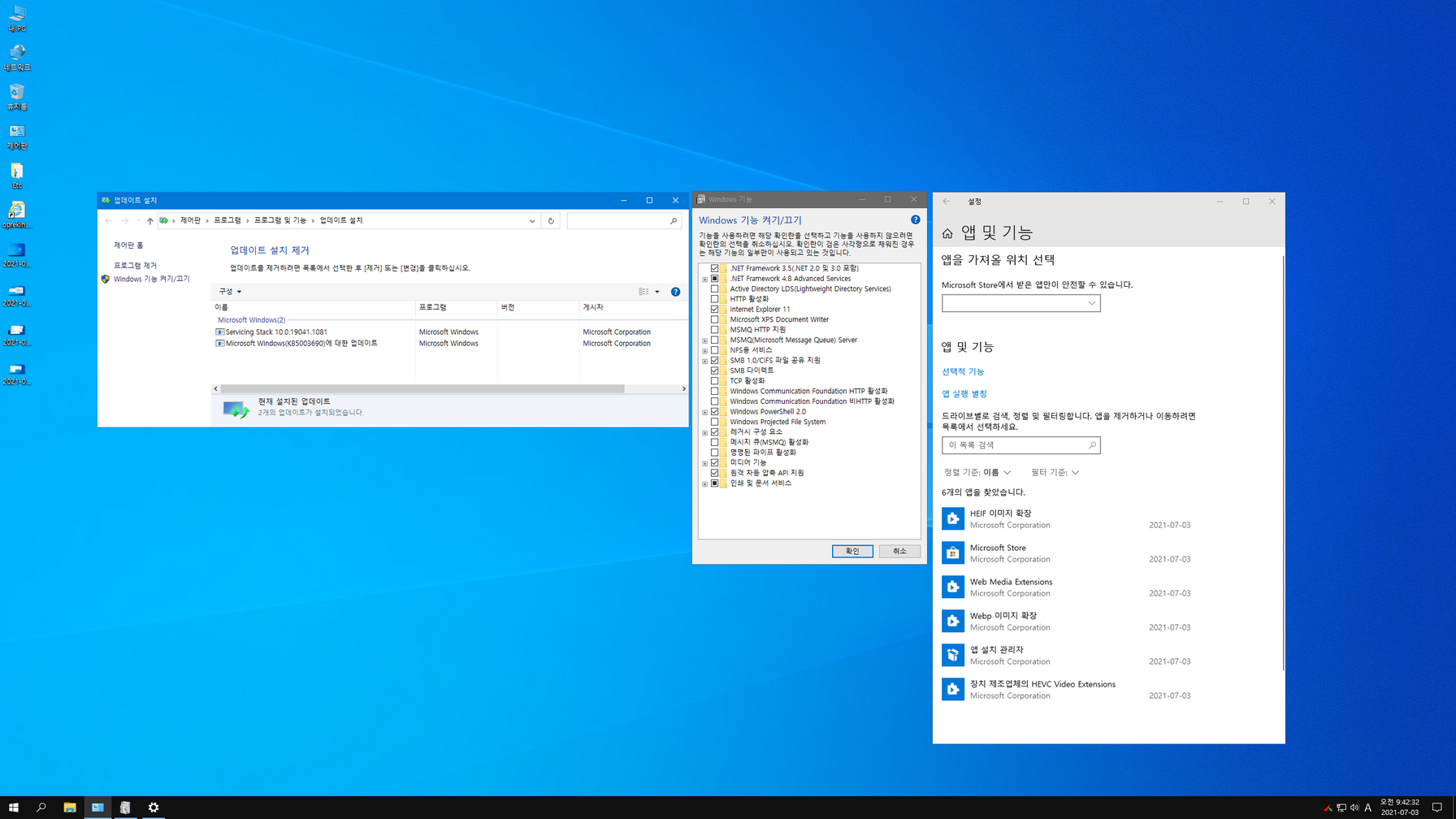Select the Web Media Extensions app icon
The height and width of the screenshot is (819, 1456).
953,587
